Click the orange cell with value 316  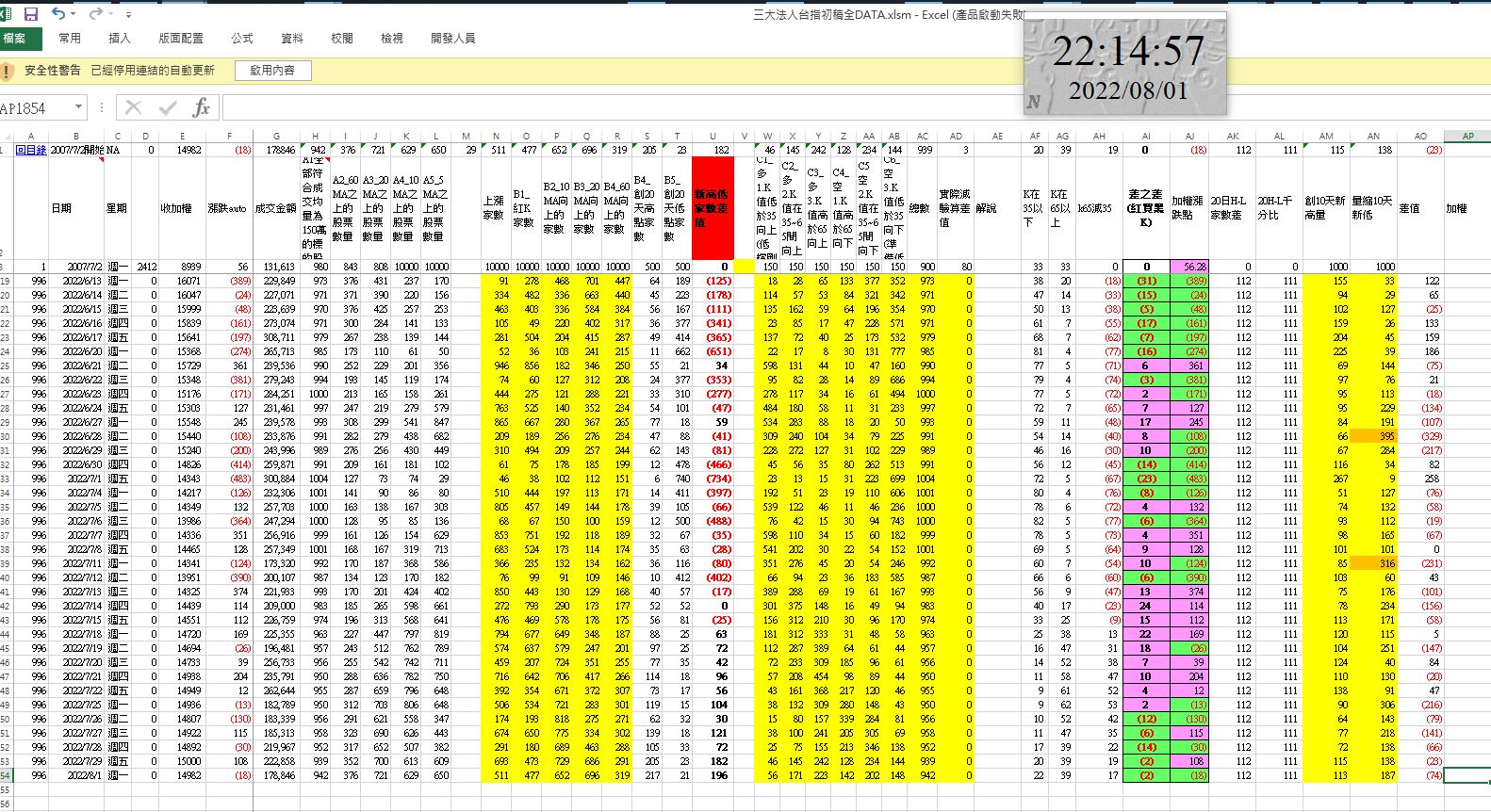point(1373,563)
